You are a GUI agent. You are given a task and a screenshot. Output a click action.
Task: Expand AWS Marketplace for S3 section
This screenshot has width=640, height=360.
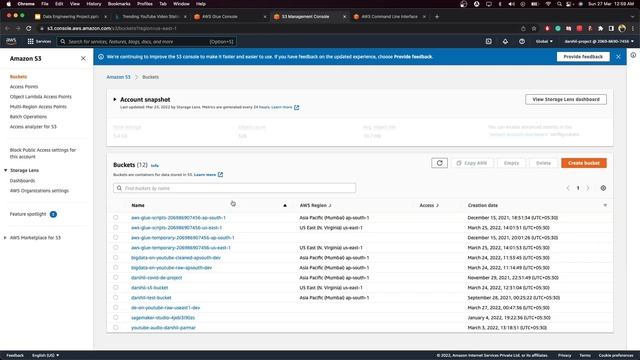5,238
